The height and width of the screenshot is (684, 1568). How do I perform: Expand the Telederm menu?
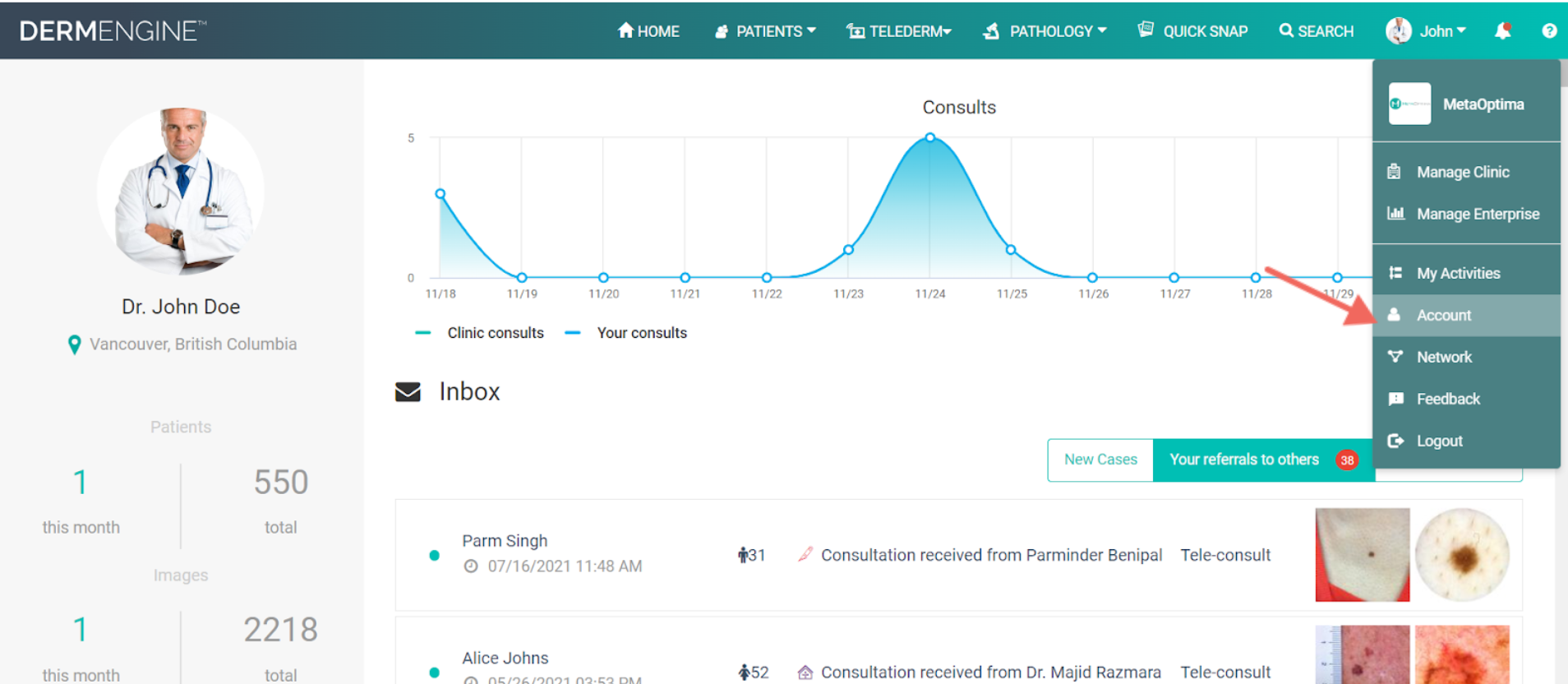(899, 31)
